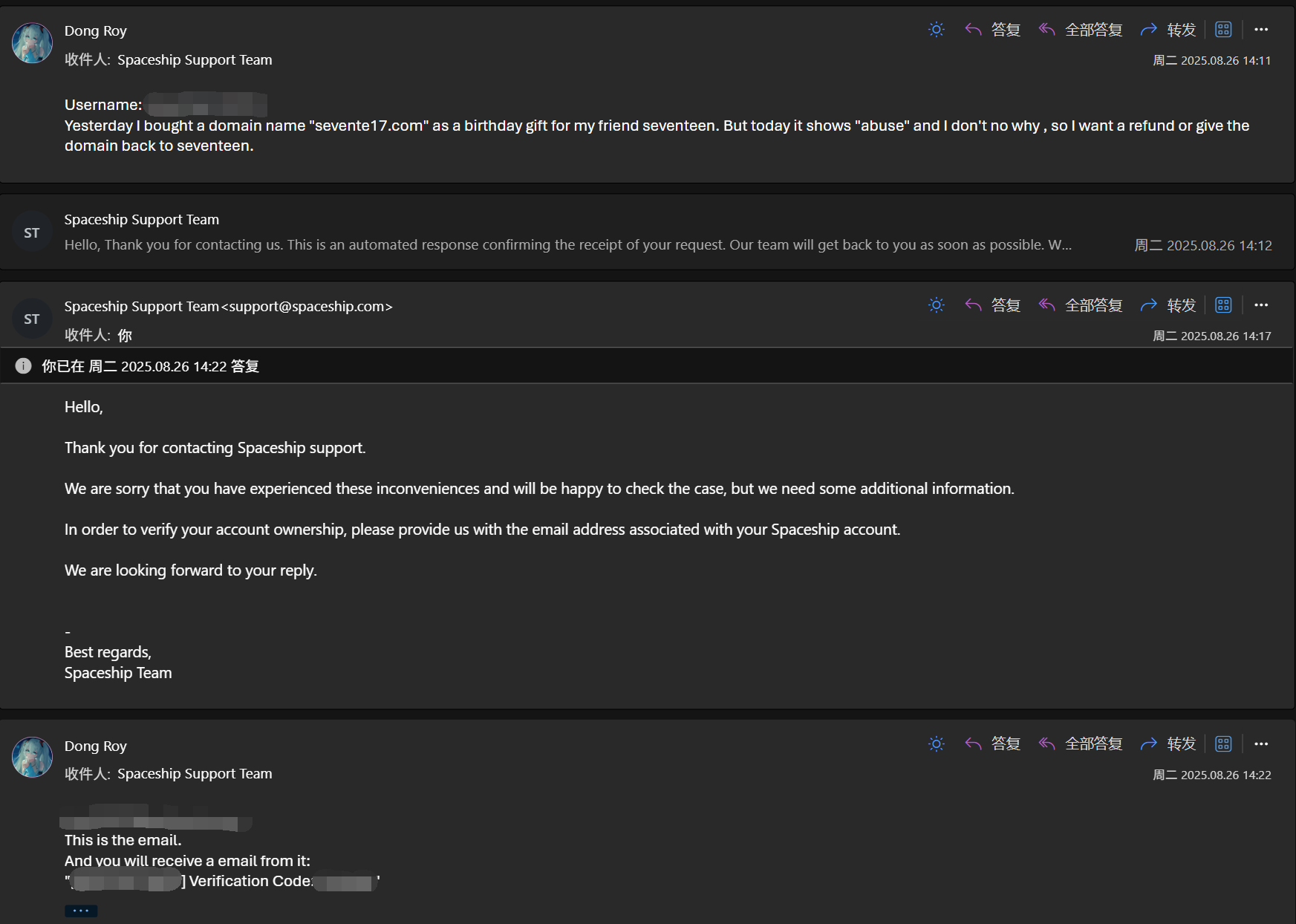1296x924 pixels.
Task: Toggle light background on Spaceship Support 14:17 email
Action: click(x=937, y=305)
